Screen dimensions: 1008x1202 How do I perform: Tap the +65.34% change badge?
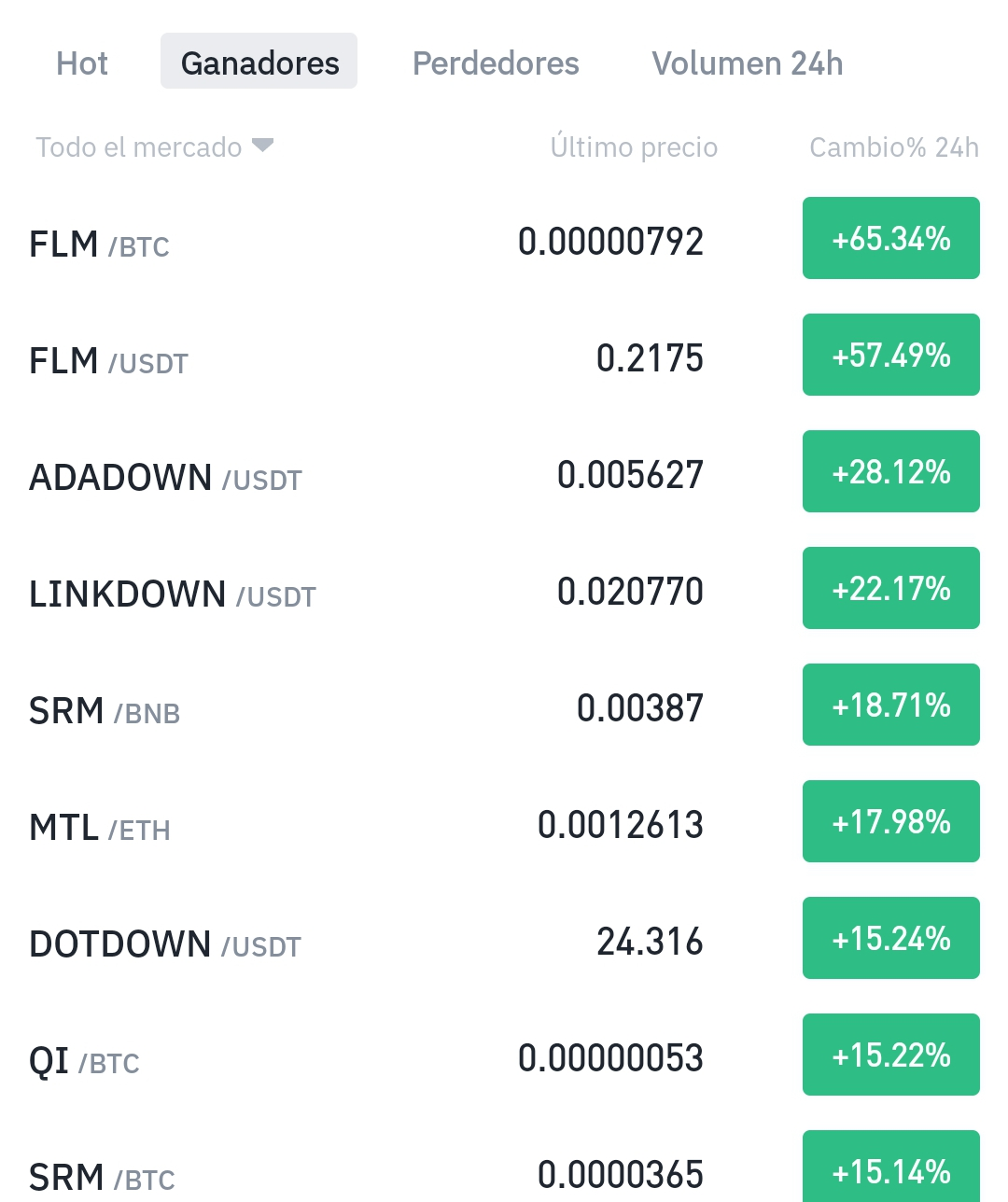[x=891, y=238]
